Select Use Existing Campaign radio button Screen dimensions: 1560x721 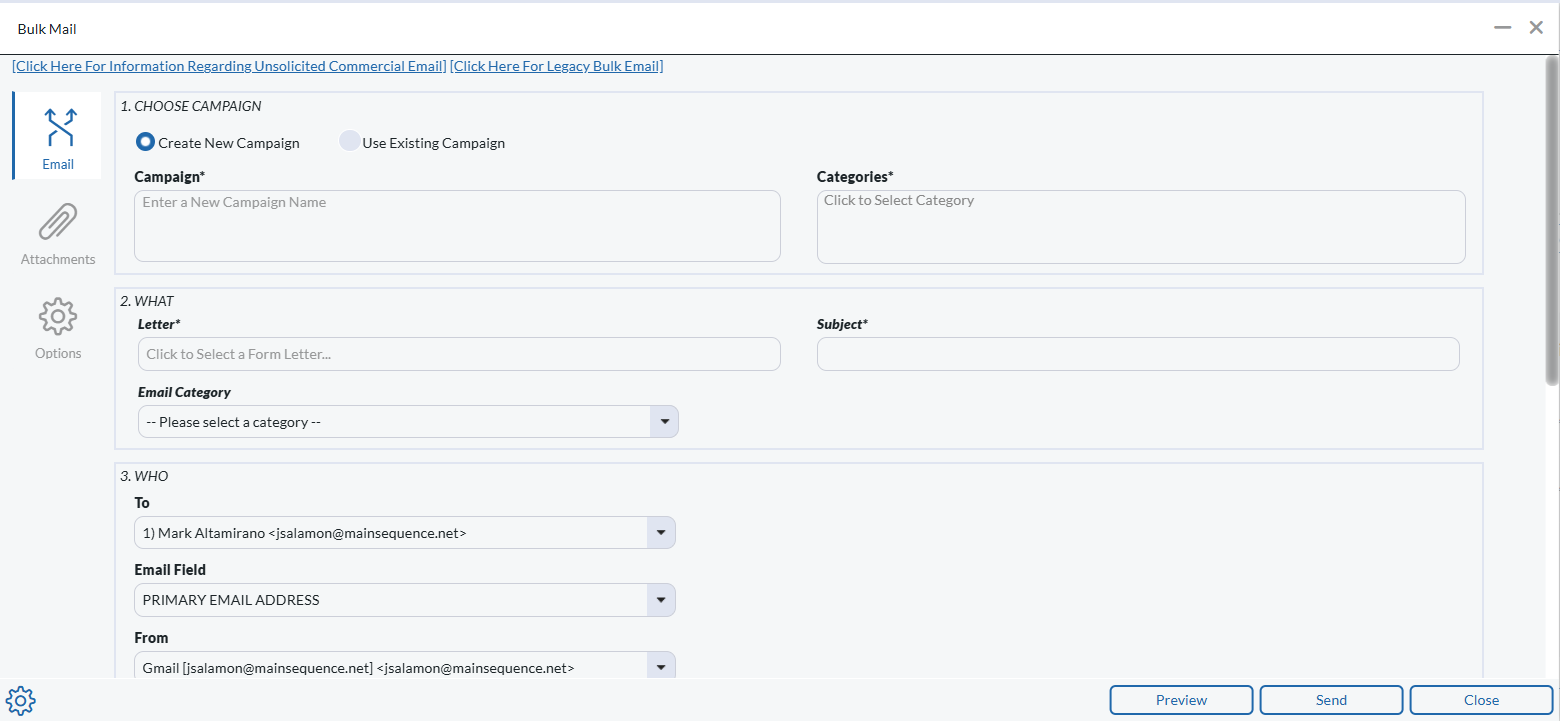point(349,142)
